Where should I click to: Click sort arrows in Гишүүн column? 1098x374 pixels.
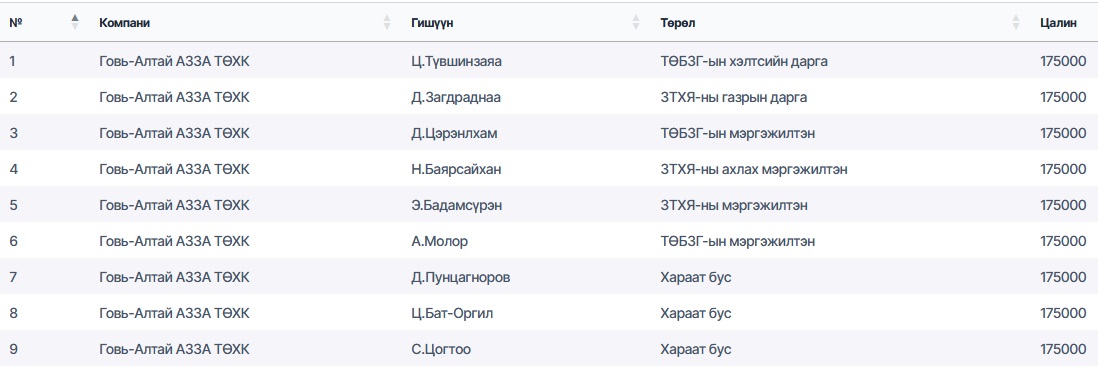click(x=636, y=22)
